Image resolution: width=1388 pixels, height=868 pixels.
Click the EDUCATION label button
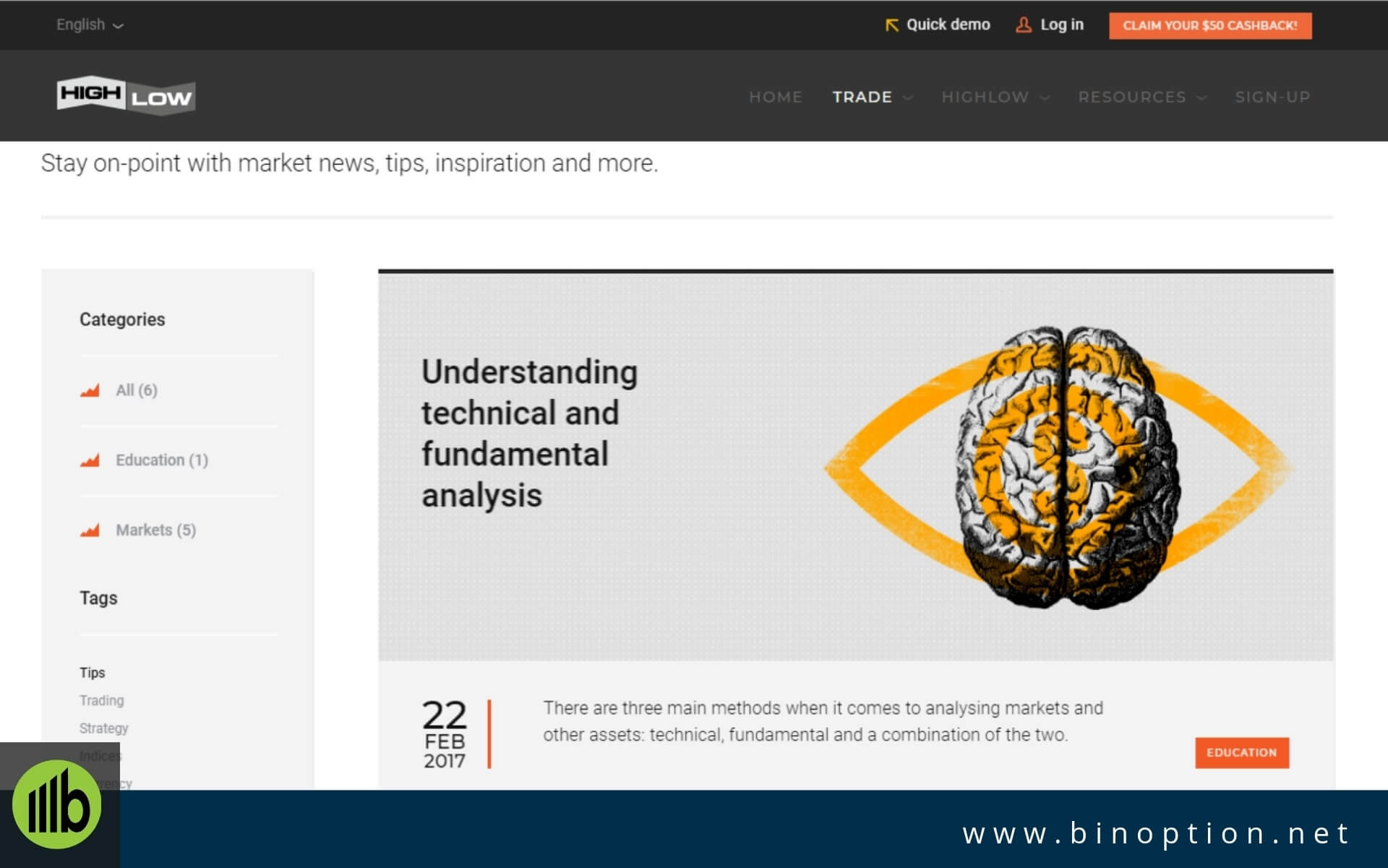(1241, 752)
